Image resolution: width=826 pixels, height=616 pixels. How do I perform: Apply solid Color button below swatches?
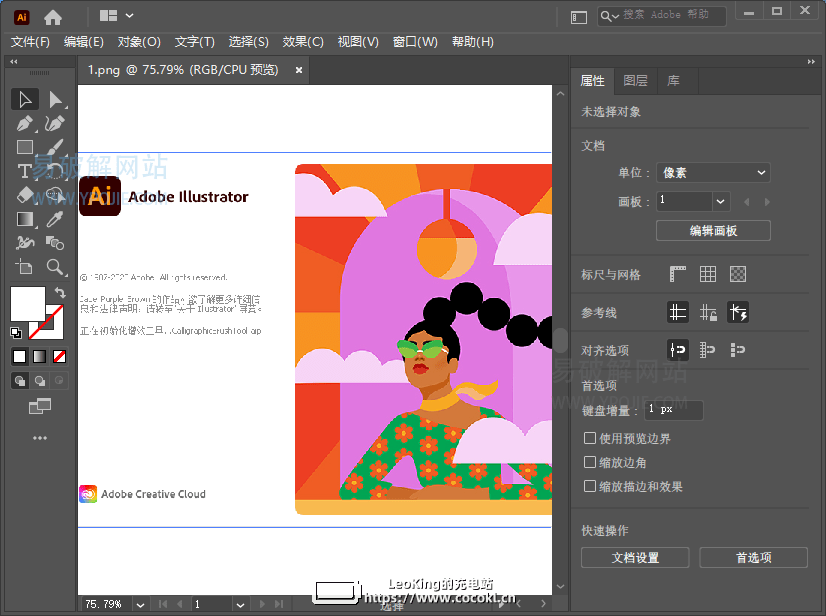[19, 357]
